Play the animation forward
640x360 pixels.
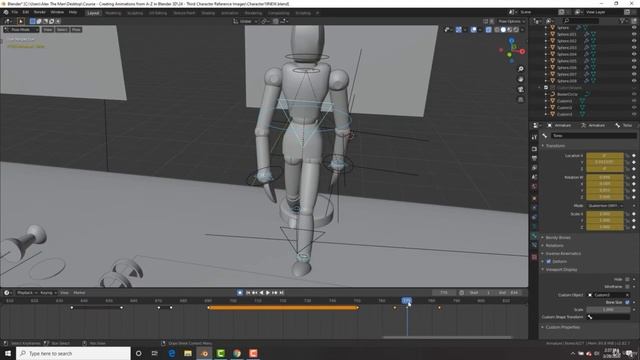[268, 293]
